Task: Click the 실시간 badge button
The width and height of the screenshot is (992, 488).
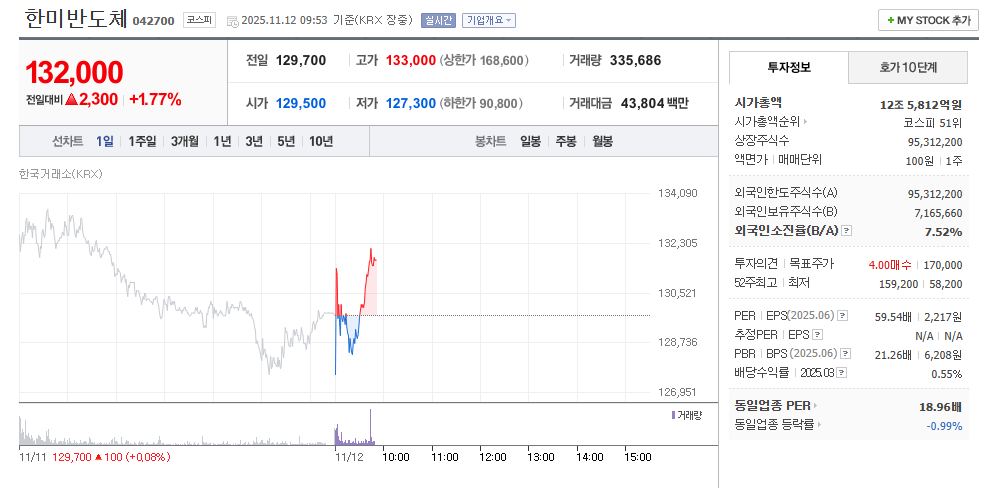Action: (x=438, y=20)
